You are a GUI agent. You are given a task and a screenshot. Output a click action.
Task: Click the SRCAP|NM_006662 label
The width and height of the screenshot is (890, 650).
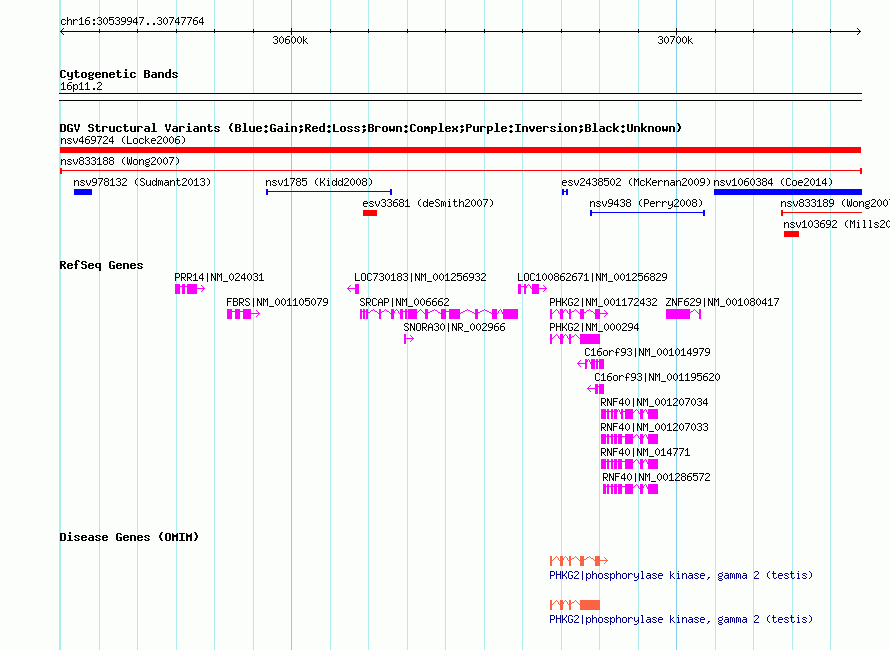click(404, 302)
